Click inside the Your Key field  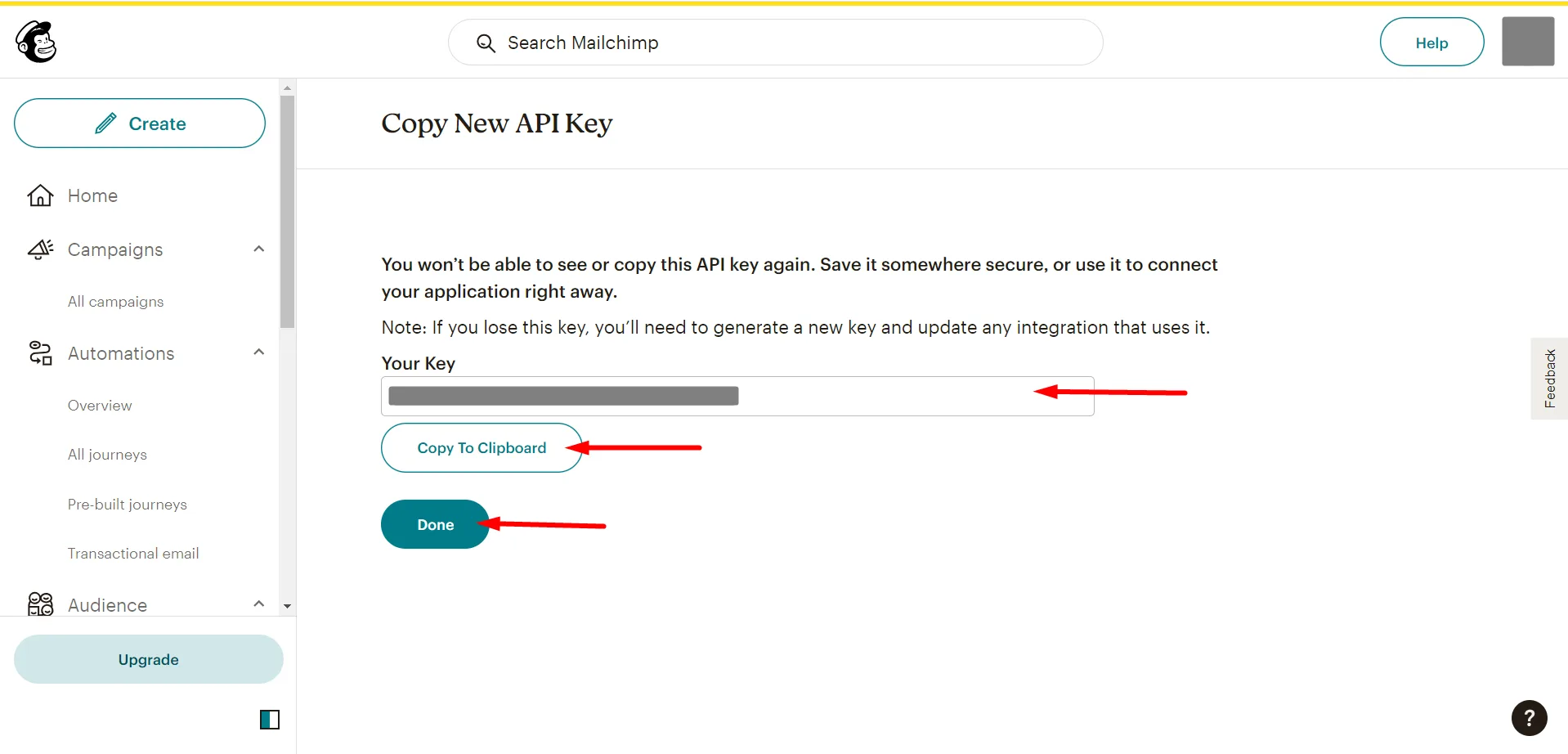[x=737, y=396]
